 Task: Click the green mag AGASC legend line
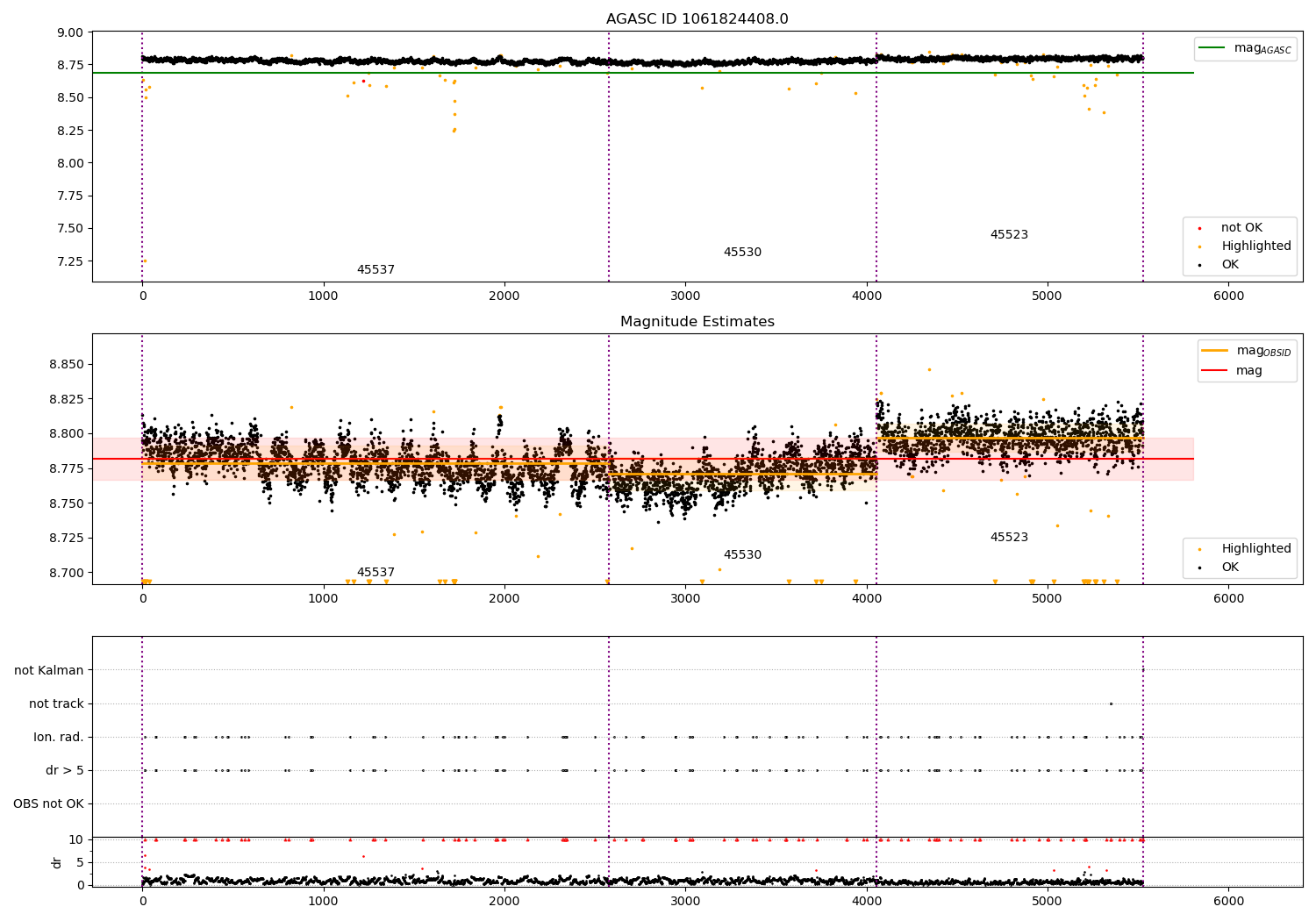click(1212, 47)
